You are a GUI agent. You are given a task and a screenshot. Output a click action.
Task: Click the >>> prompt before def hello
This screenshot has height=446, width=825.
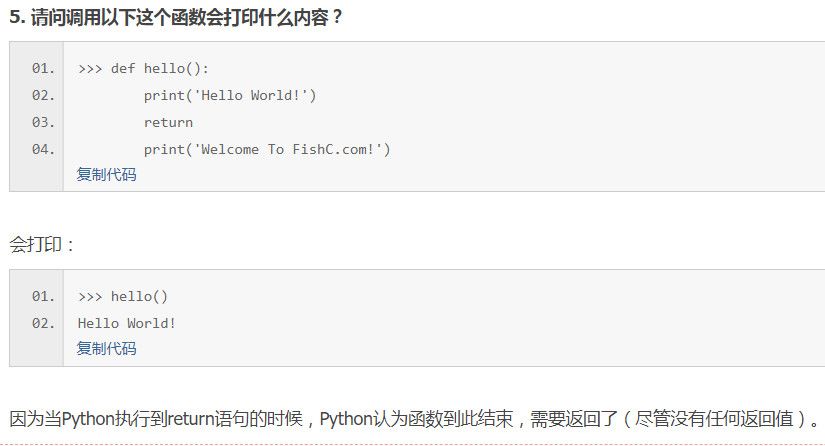point(89,69)
